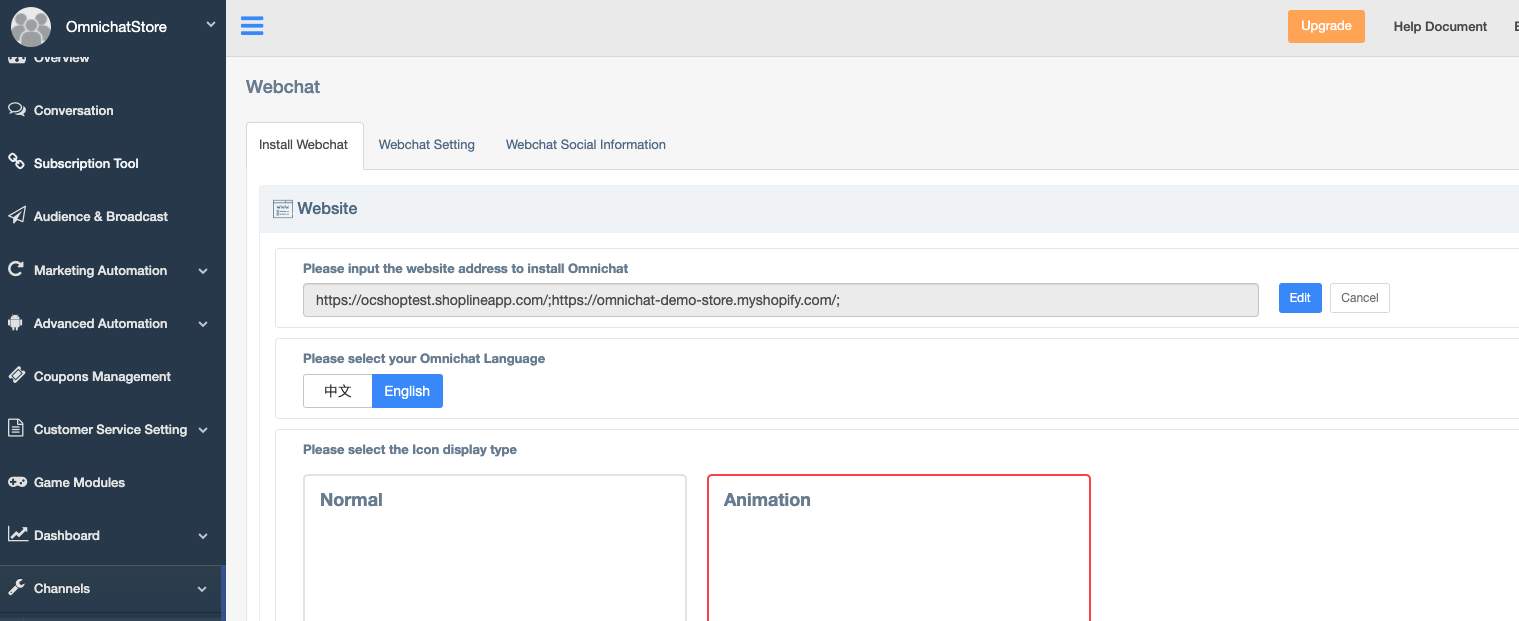The height and width of the screenshot is (621, 1519).
Task: Click the Game Modules gamepad icon
Action: tap(17, 482)
